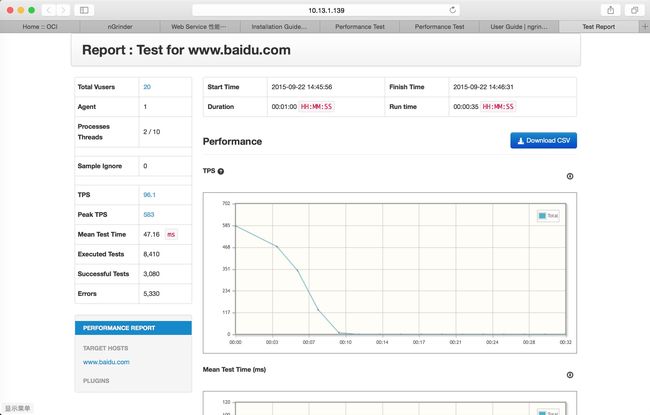Click the Executed Tests value 8,410
The height and width of the screenshot is (415, 650).
pyautogui.click(x=151, y=254)
